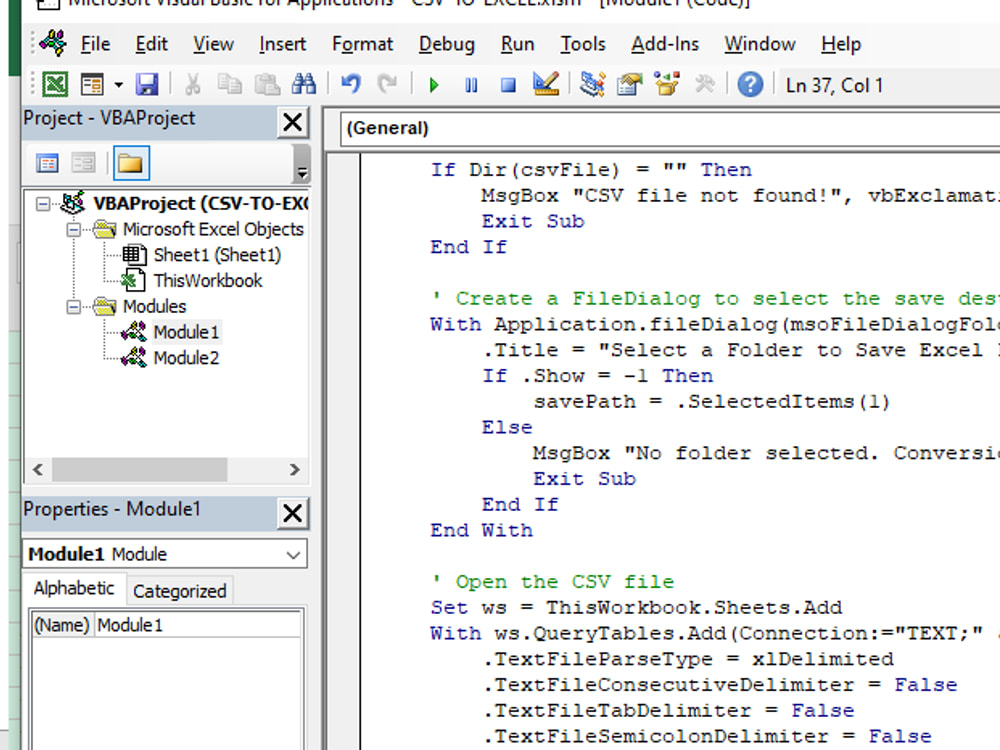Switch to Microsoft Excel via the View Excel icon
This screenshot has height=750, width=1000.
[53, 85]
